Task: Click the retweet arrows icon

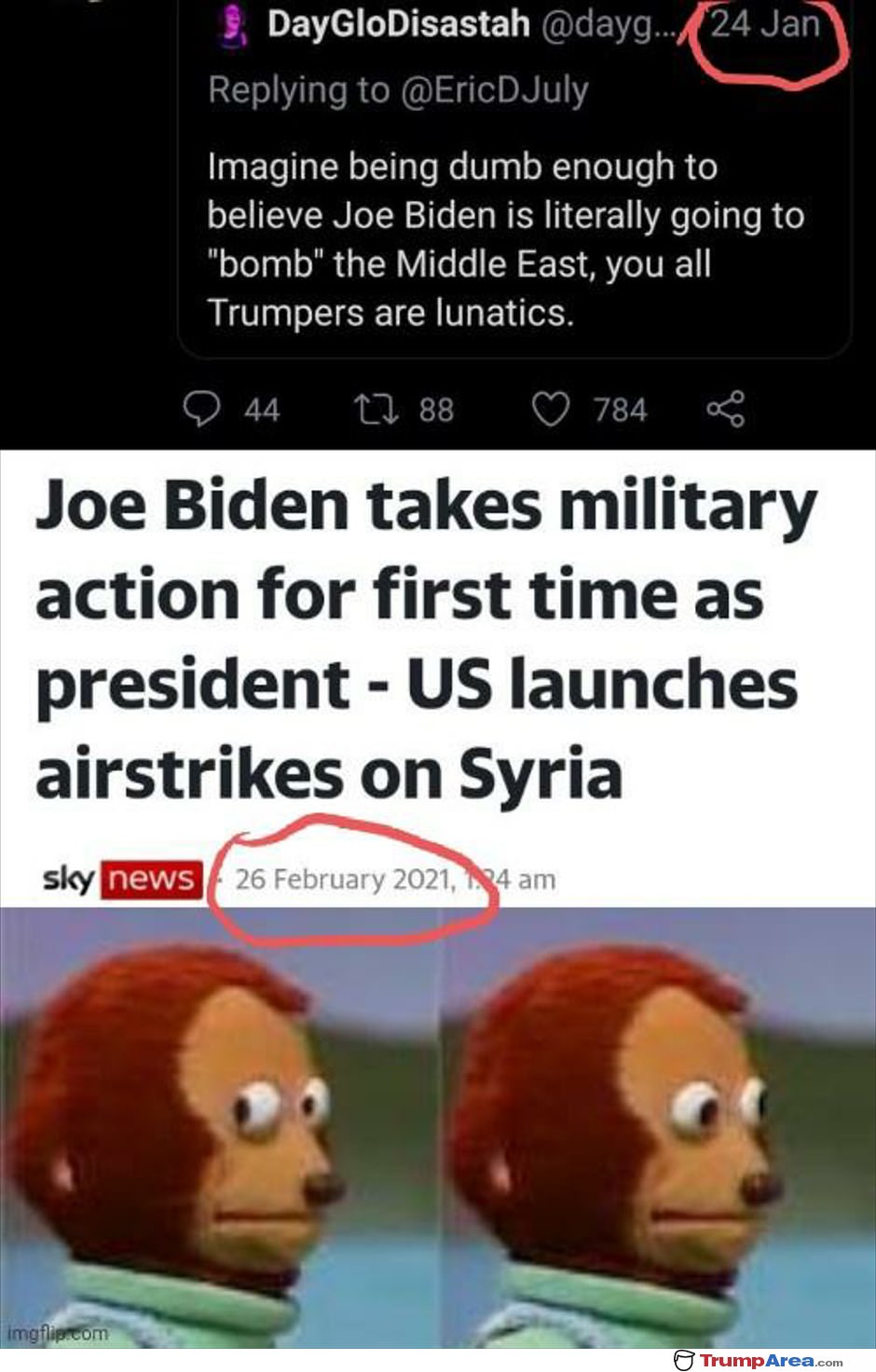Action: coord(376,408)
